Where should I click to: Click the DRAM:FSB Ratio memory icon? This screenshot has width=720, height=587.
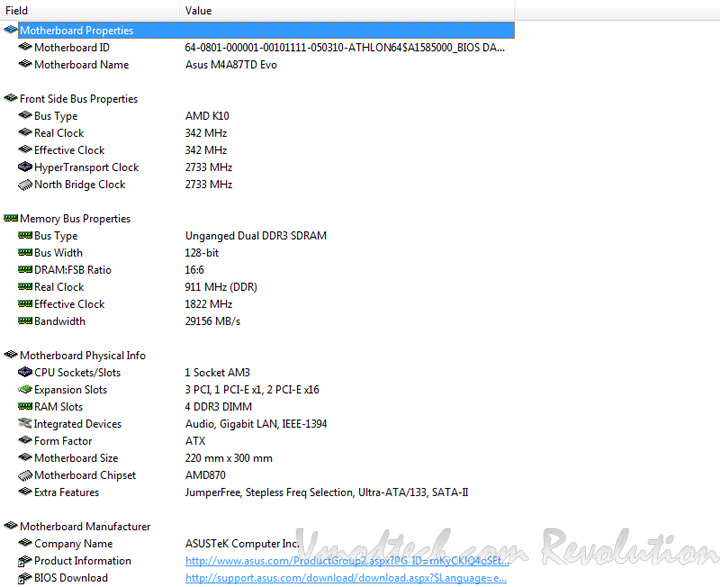[25, 269]
